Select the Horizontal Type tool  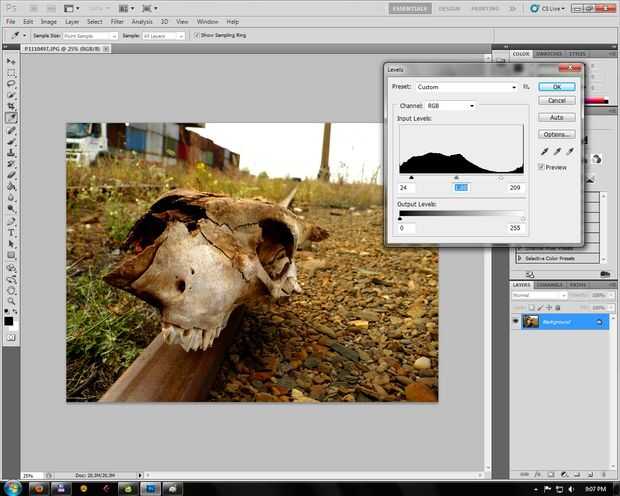click(11, 231)
